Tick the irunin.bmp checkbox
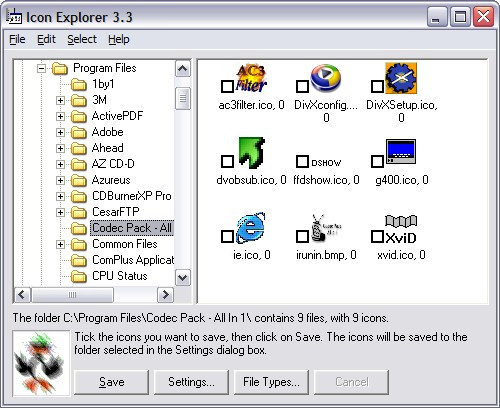 [302, 237]
